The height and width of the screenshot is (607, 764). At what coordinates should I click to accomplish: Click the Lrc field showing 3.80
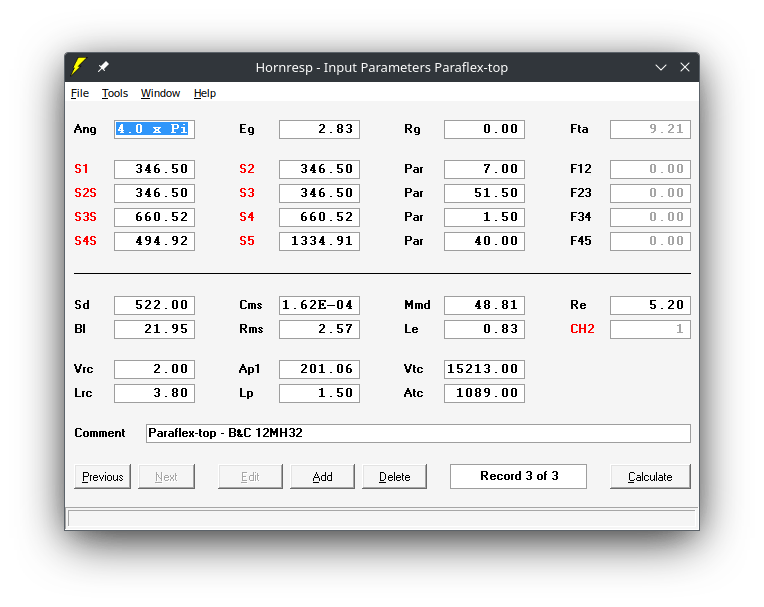click(x=154, y=393)
